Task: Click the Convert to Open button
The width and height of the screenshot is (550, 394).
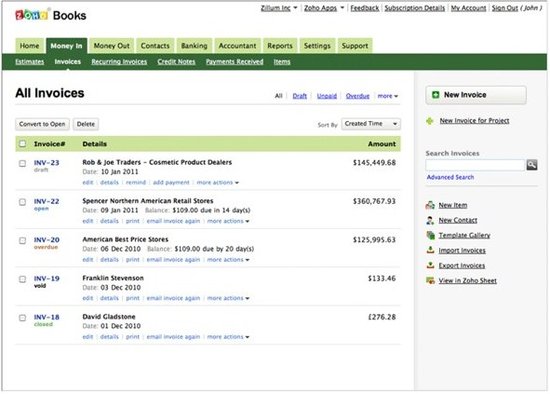Action: coord(42,124)
